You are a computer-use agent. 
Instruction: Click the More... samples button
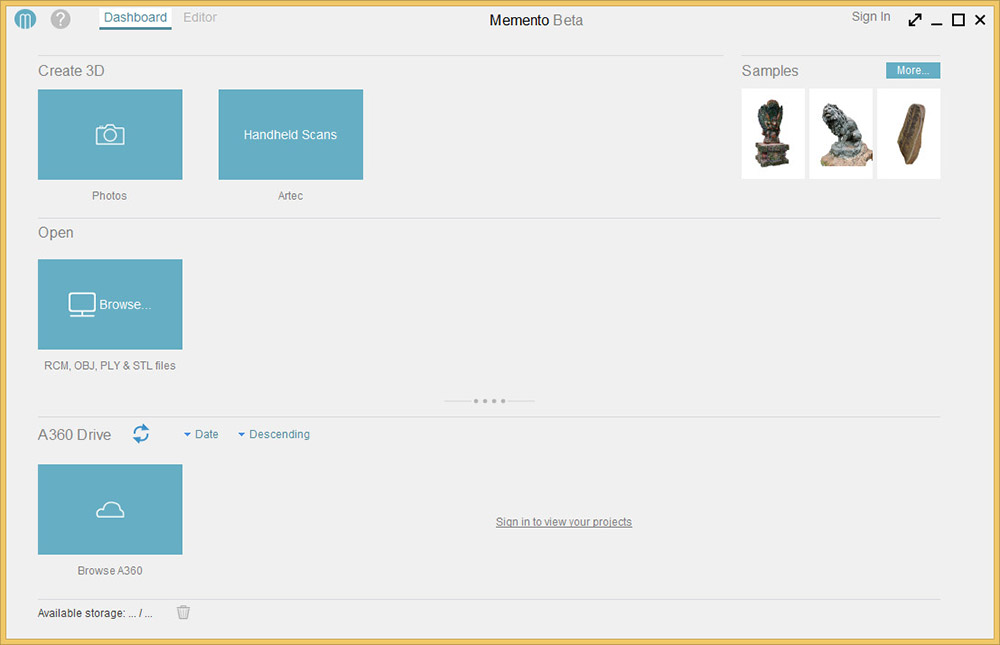pos(913,70)
